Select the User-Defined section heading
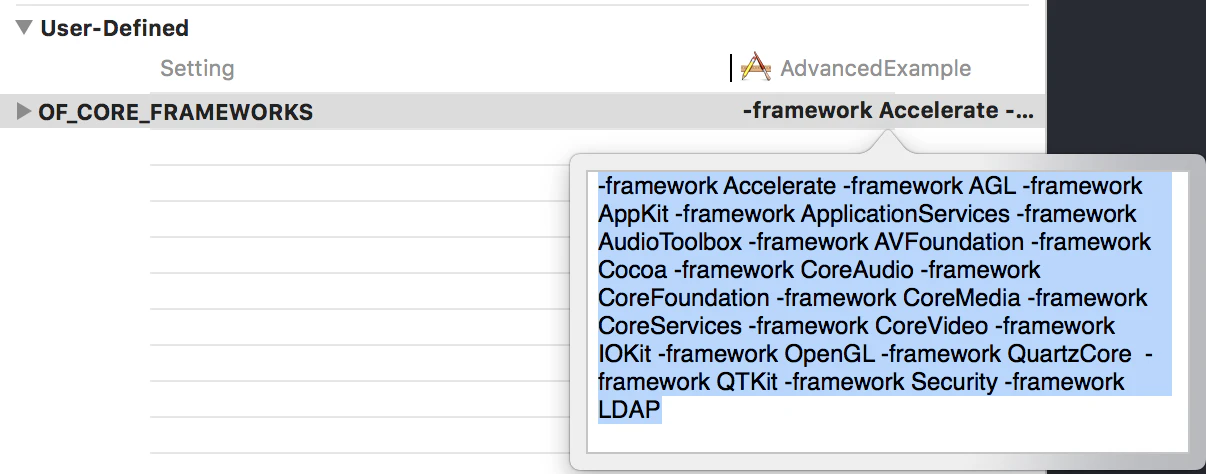This screenshot has width=1206, height=474. coord(114,28)
